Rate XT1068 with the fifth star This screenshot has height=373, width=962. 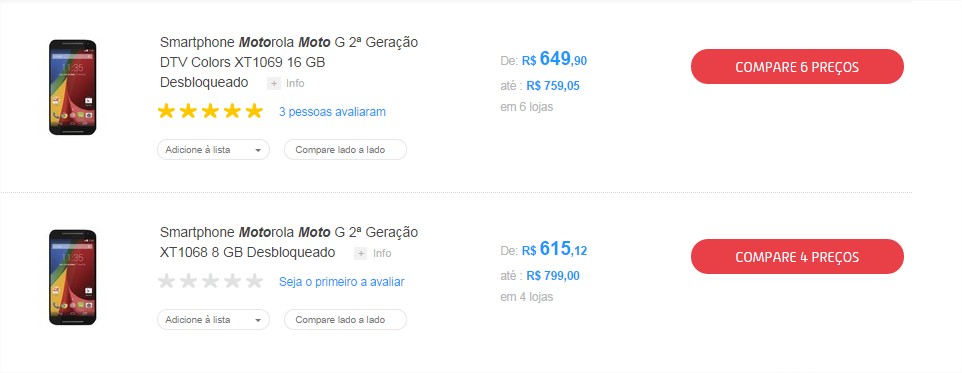pos(254,282)
